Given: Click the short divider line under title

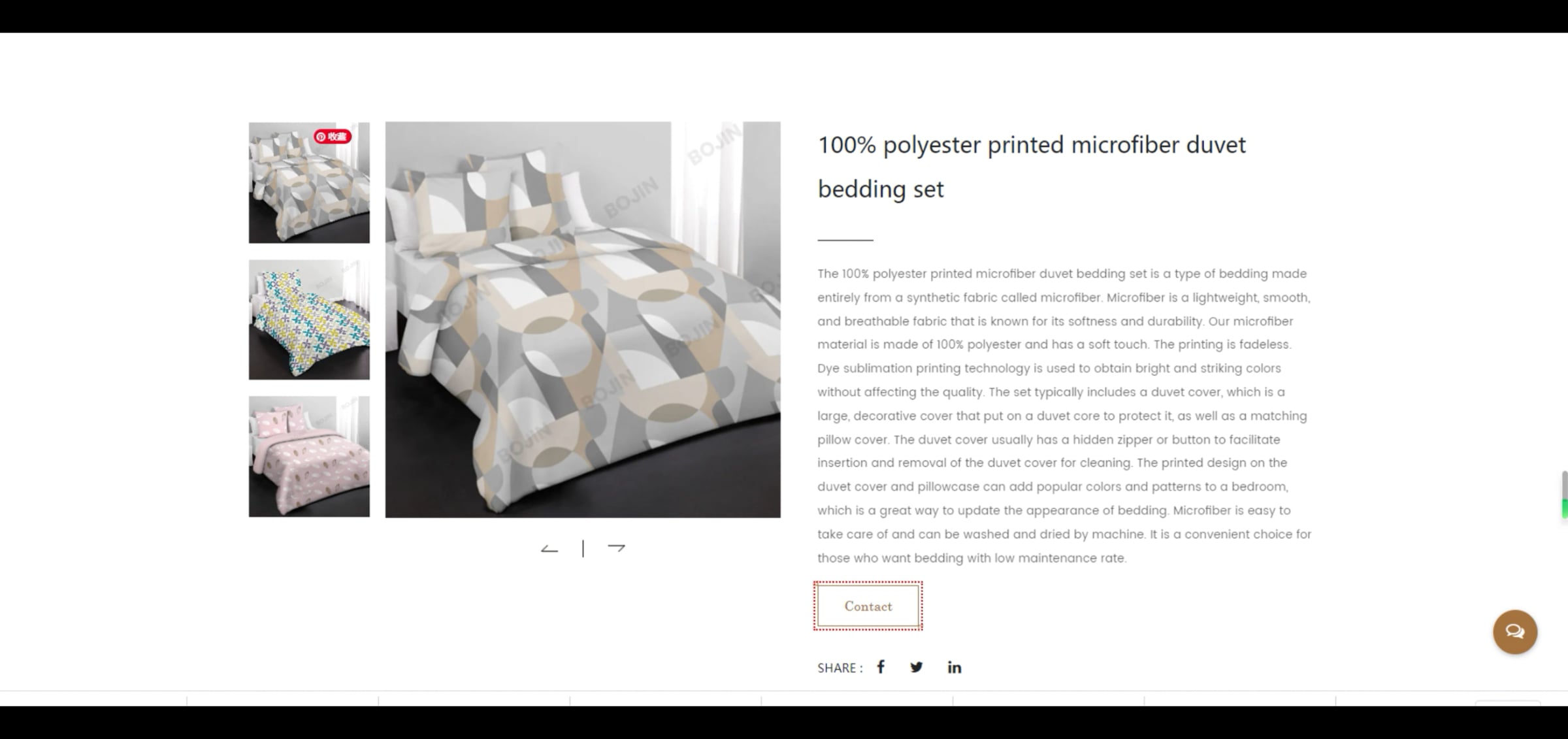Looking at the screenshot, I should (845, 240).
